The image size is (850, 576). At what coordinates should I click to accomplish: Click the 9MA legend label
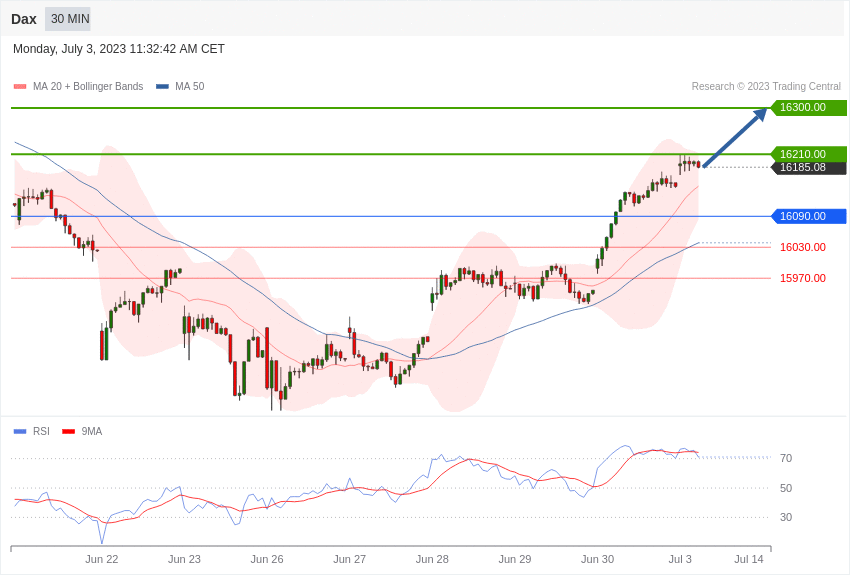[x=92, y=431]
